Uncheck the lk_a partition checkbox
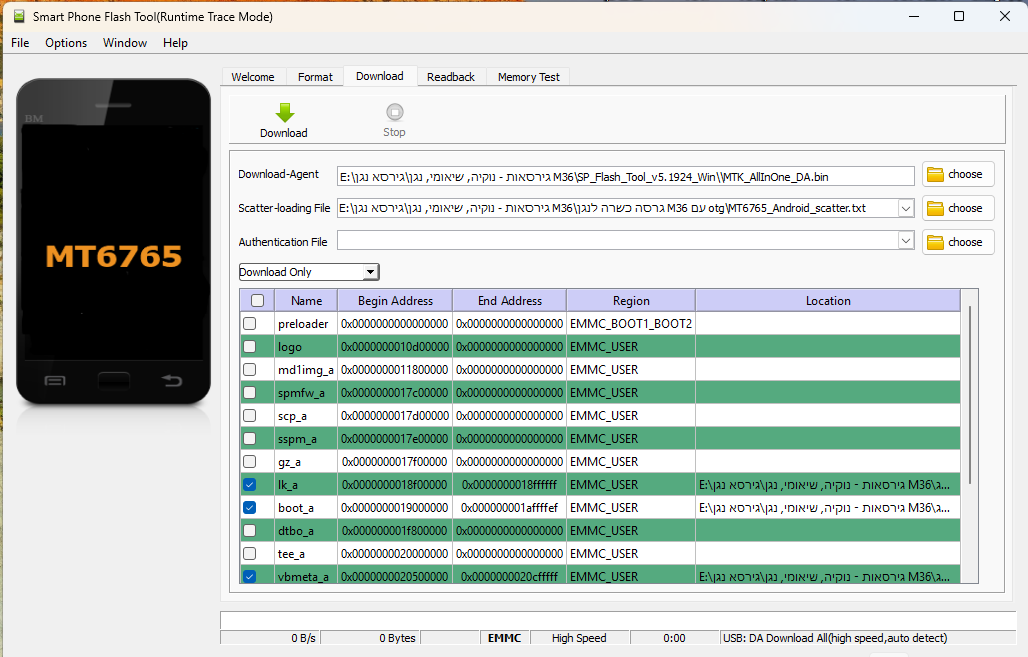 [x=250, y=484]
